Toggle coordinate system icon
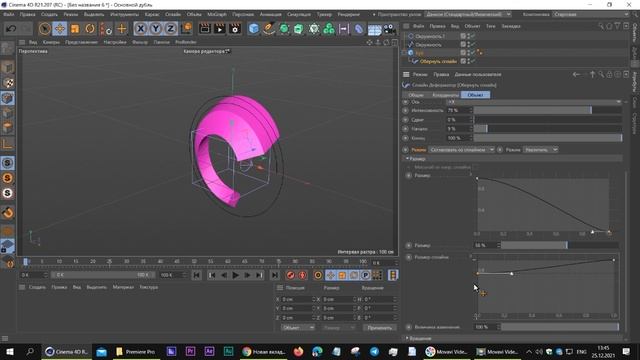 tap(186, 29)
